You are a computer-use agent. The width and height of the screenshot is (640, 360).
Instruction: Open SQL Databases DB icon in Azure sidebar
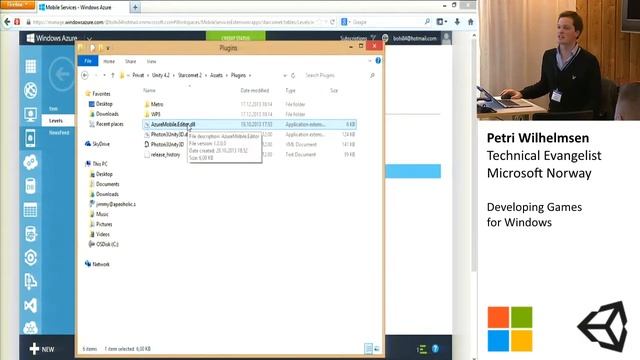pos(31,186)
